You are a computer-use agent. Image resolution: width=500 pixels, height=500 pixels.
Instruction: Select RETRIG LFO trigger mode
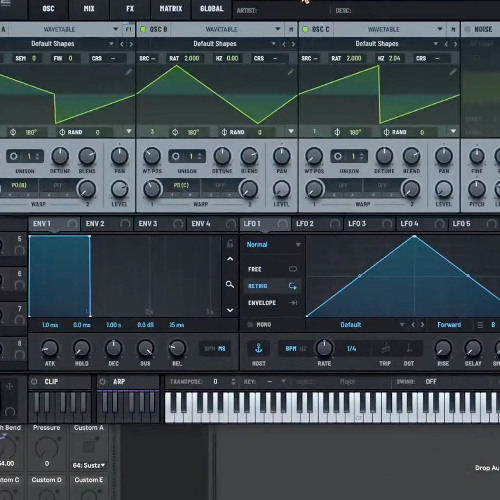point(272,286)
